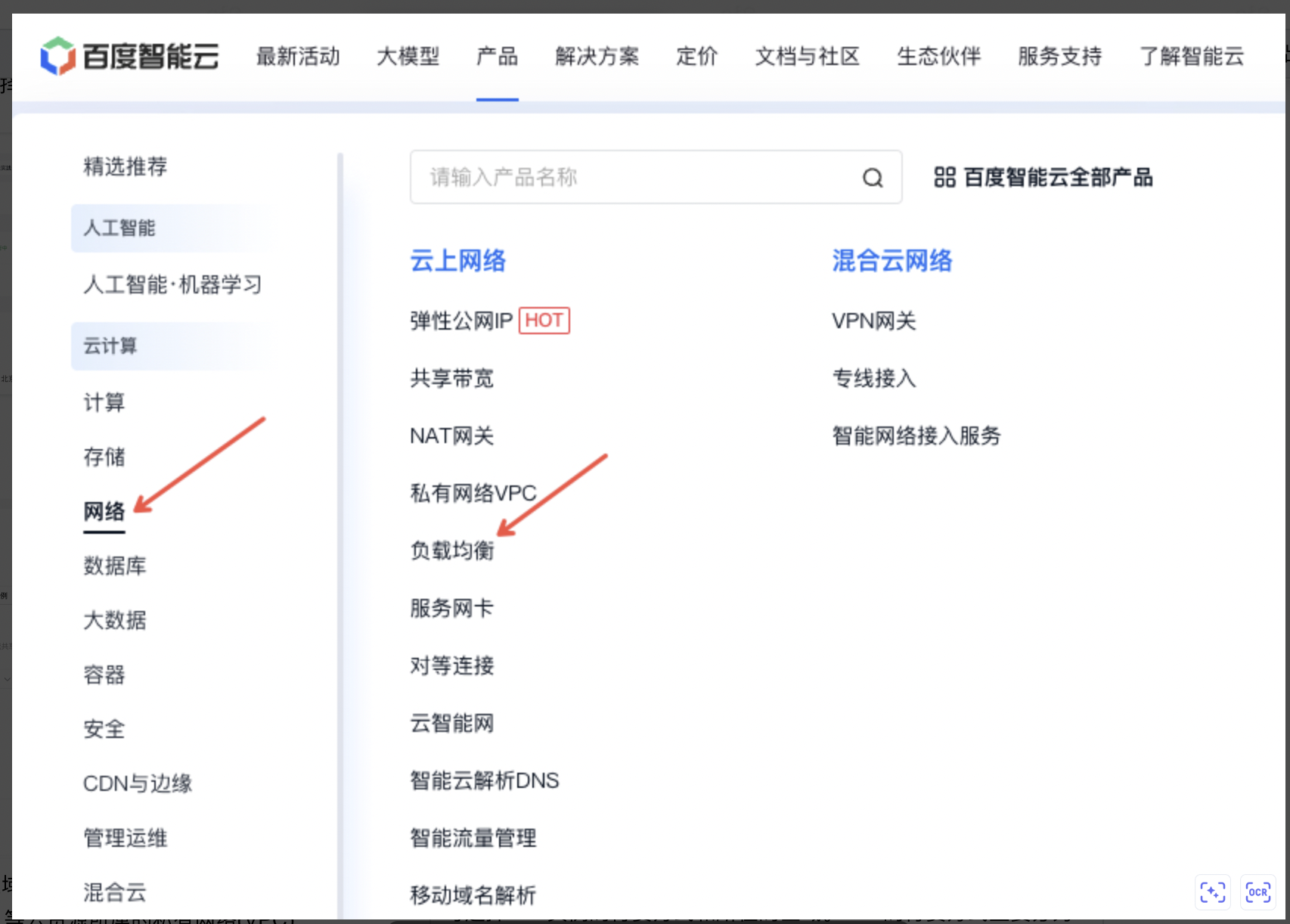Open the 解决方案 menu
This screenshot has width=1290, height=924.
click(x=597, y=57)
